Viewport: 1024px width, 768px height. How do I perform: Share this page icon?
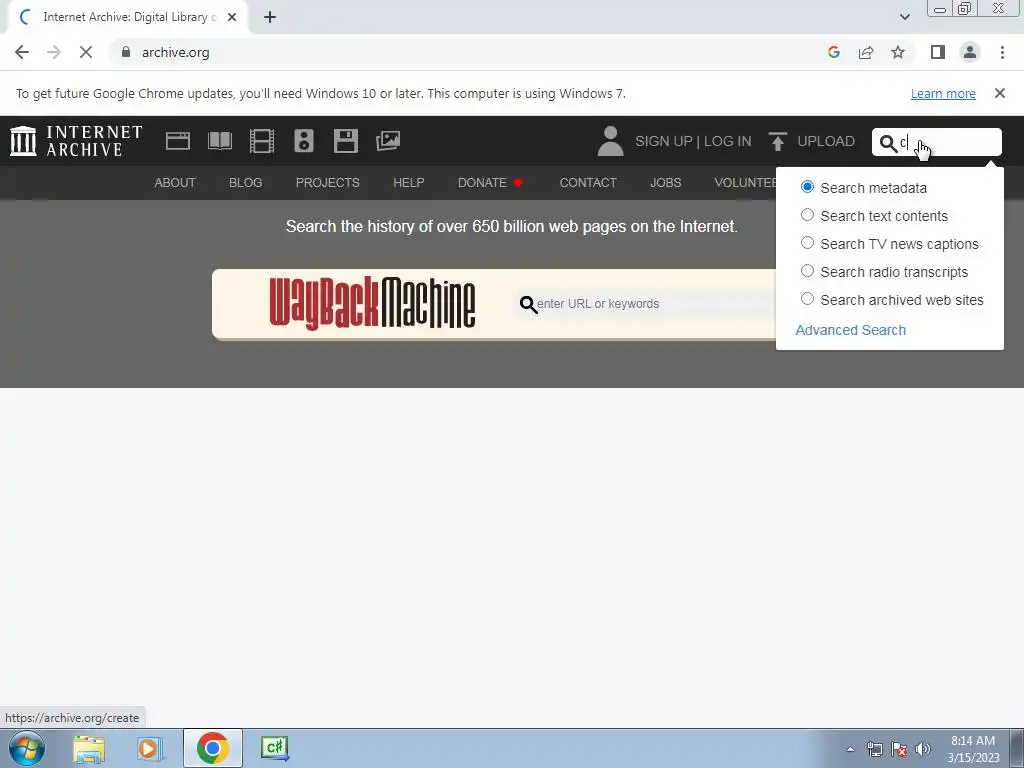tap(866, 52)
